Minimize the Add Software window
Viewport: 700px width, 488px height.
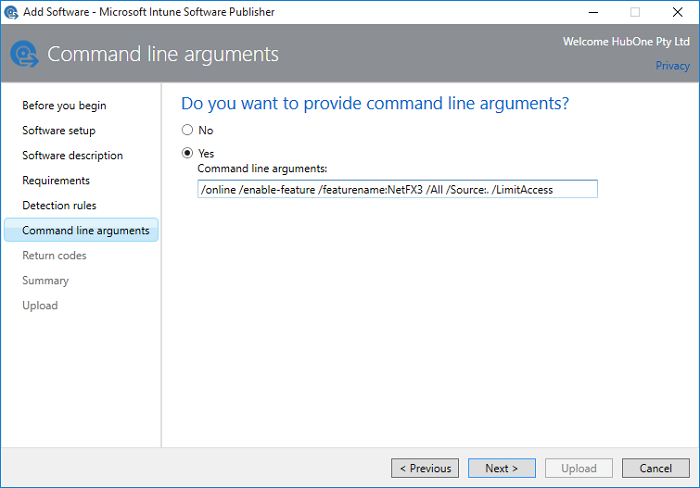pyautogui.click(x=593, y=12)
